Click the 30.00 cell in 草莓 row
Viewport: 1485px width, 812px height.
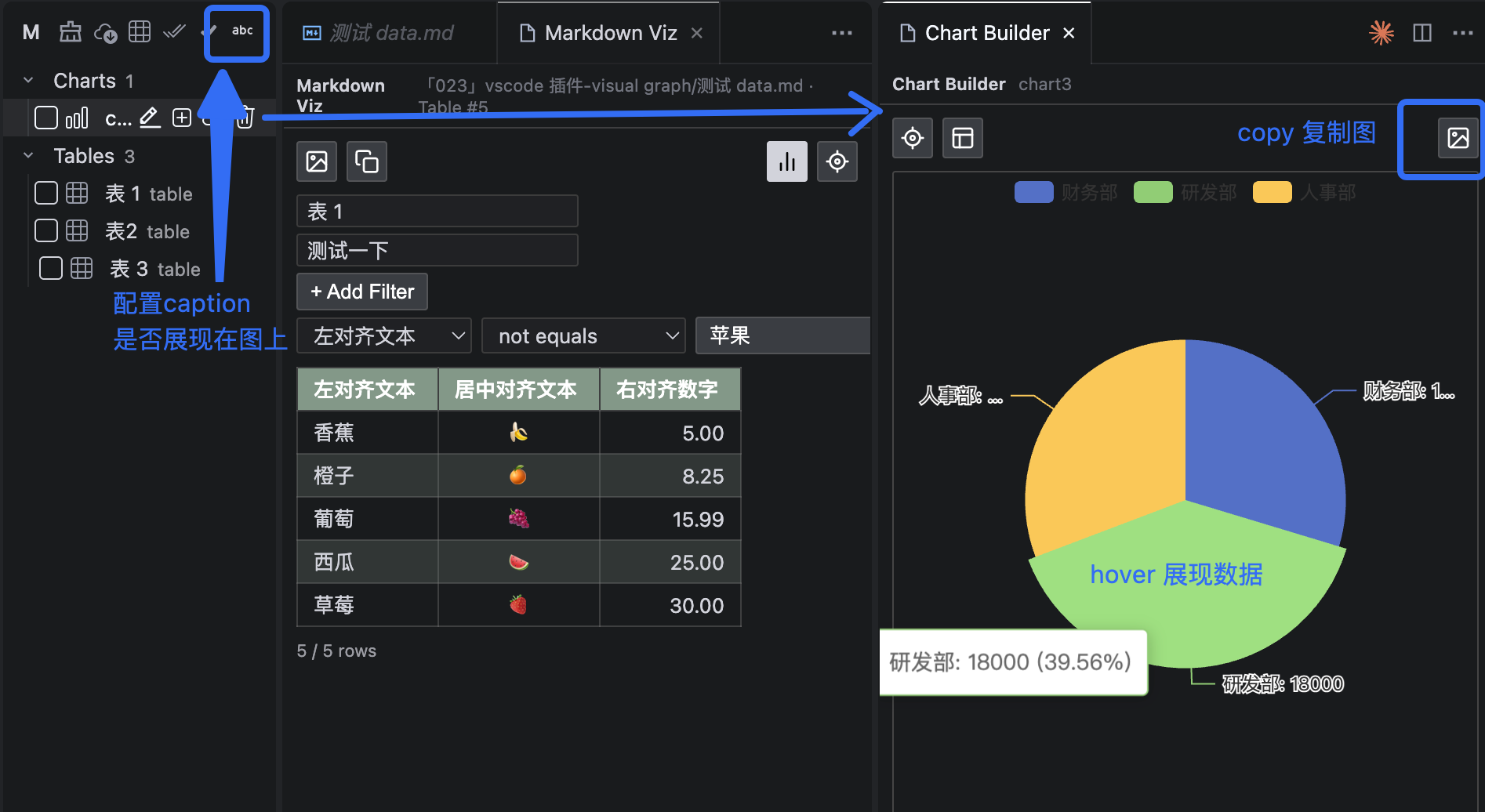click(670, 604)
